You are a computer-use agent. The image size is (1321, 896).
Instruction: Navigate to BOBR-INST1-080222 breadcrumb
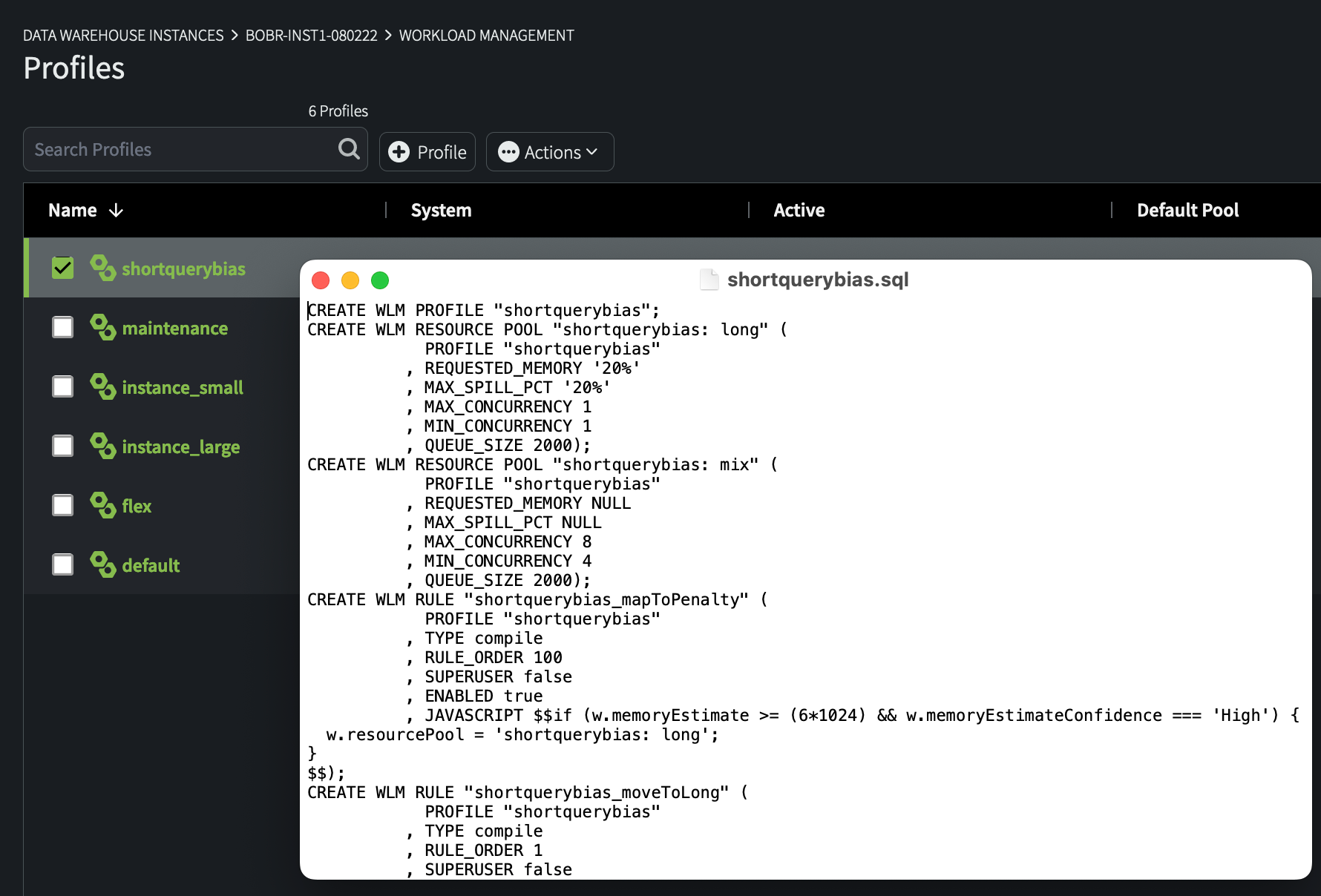click(311, 36)
